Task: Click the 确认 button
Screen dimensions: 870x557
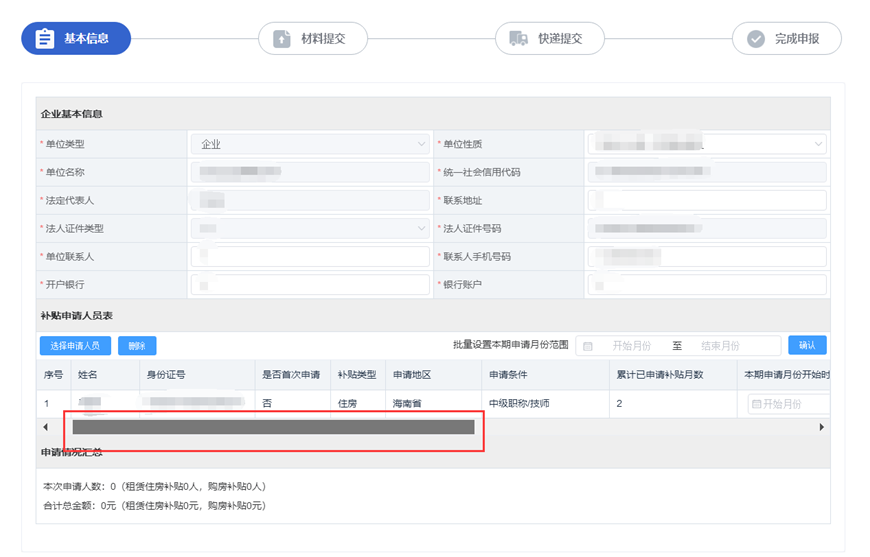Action: [807, 346]
